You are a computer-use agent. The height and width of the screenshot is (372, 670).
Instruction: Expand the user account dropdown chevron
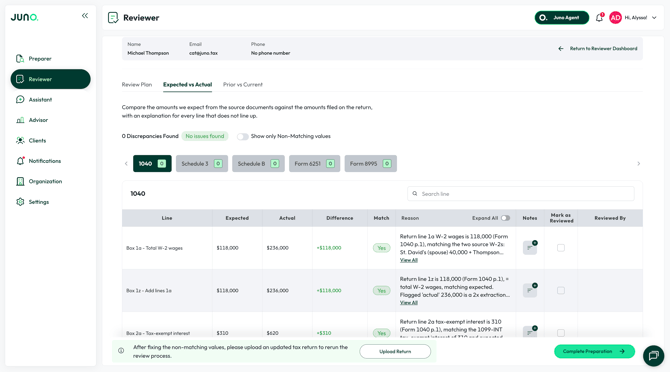654,18
